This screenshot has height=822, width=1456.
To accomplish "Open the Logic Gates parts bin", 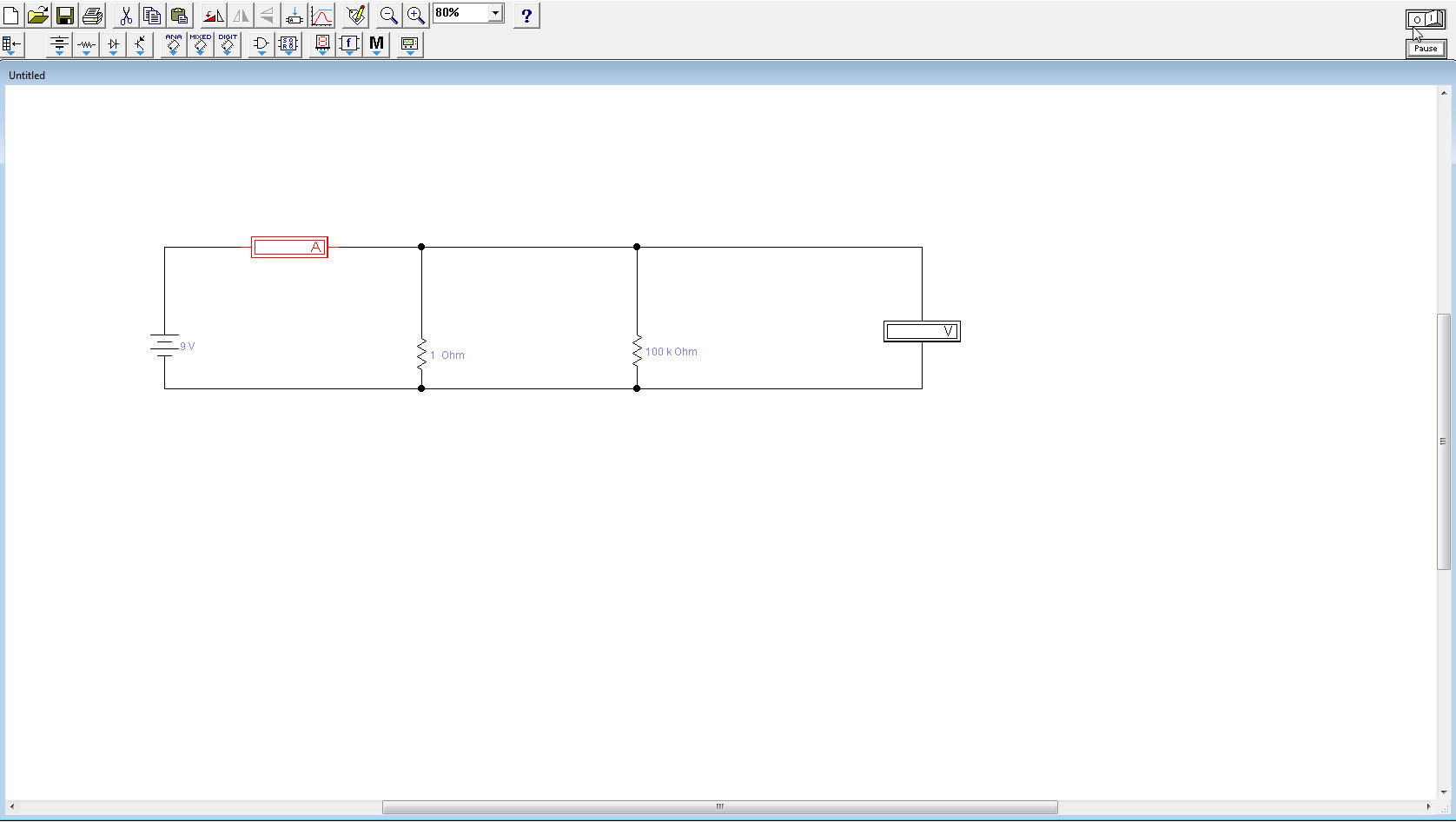I will click(x=261, y=45).
